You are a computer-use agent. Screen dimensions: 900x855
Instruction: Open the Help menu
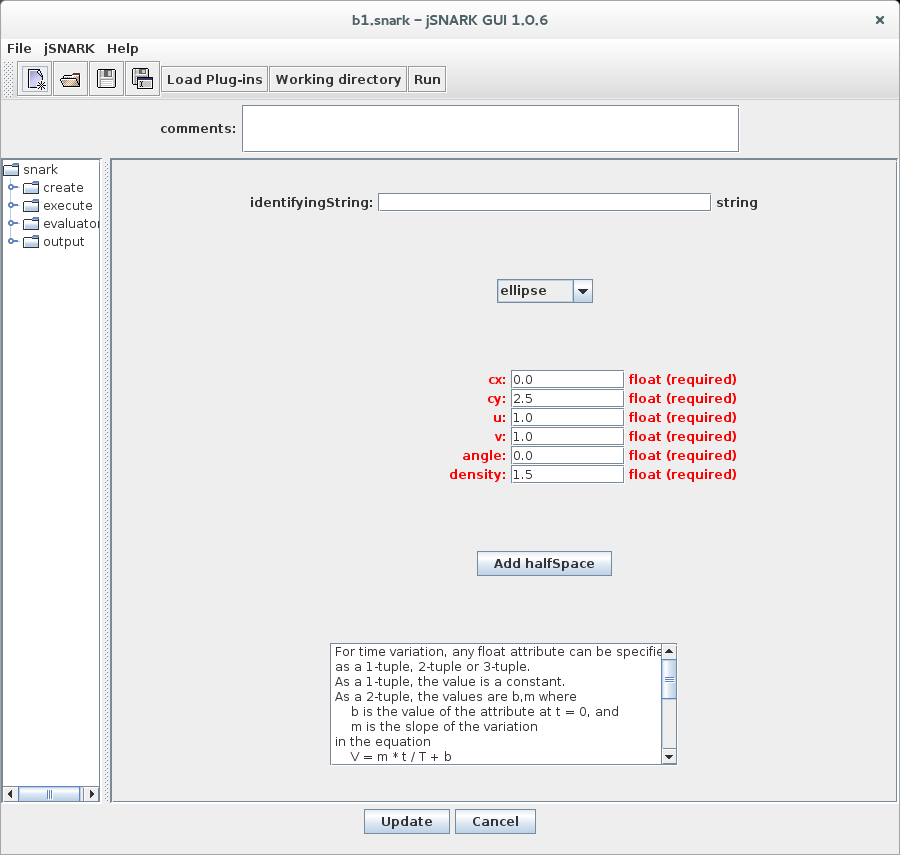pyautogui.click(x=122, y=49)
